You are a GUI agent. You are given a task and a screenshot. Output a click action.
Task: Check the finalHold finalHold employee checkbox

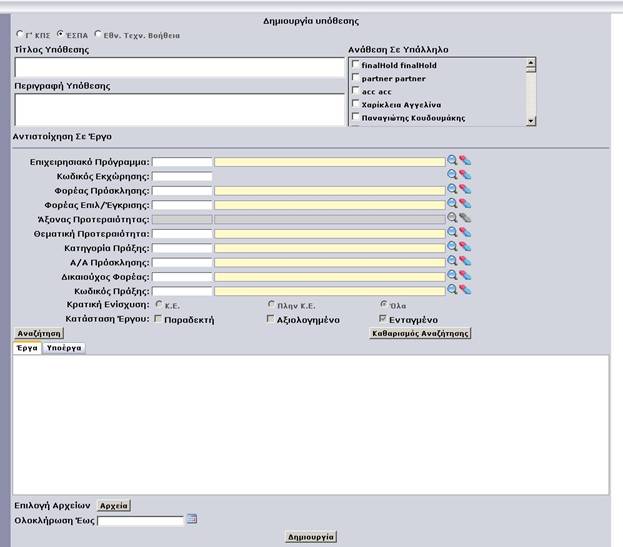point(355,65)
